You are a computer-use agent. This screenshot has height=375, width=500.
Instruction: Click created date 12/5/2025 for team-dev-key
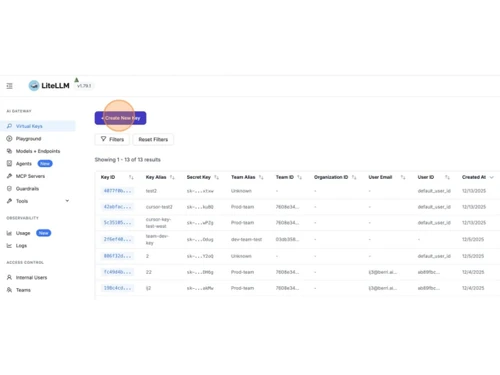click(x=473, y=239)
